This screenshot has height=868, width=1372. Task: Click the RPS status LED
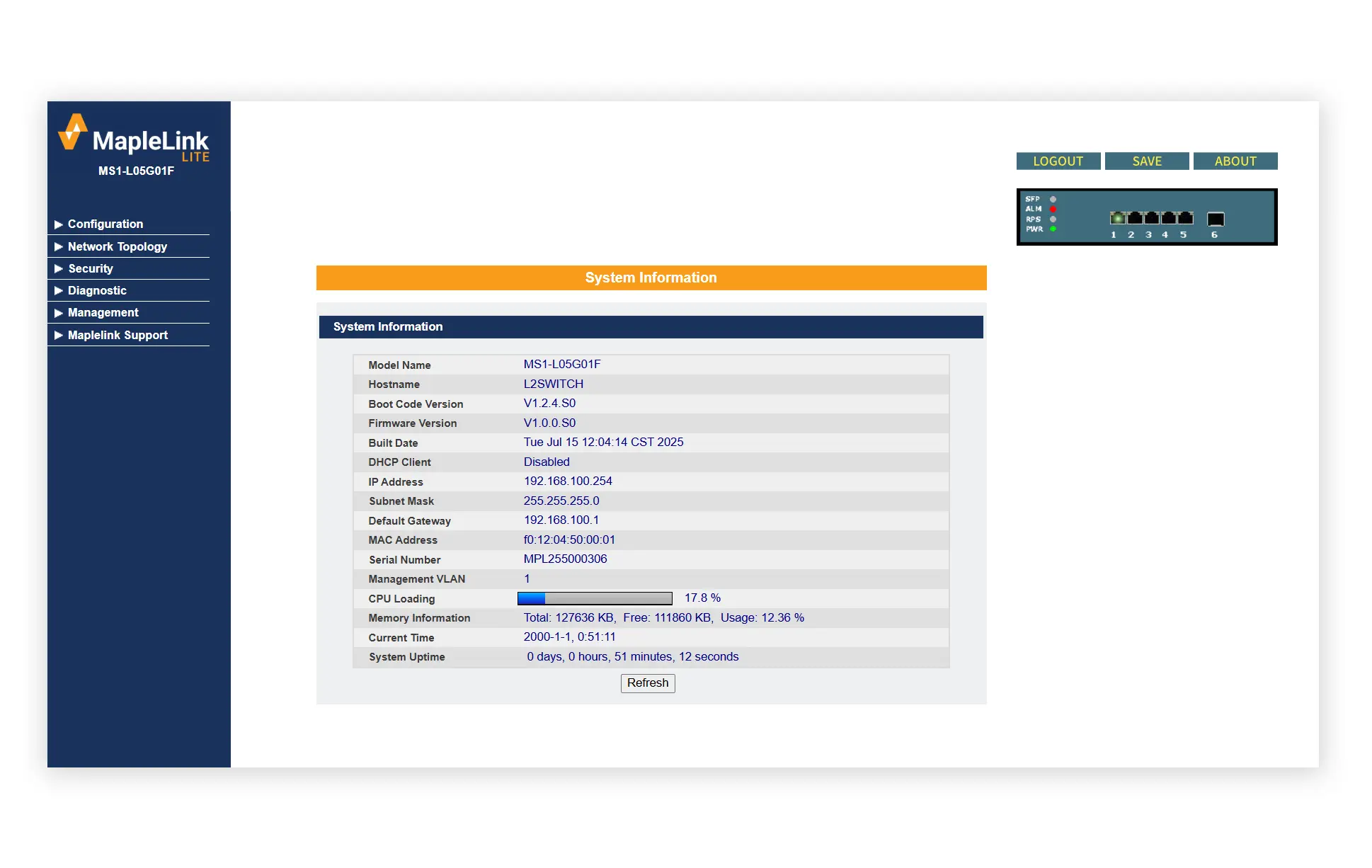click(1053, 219)
